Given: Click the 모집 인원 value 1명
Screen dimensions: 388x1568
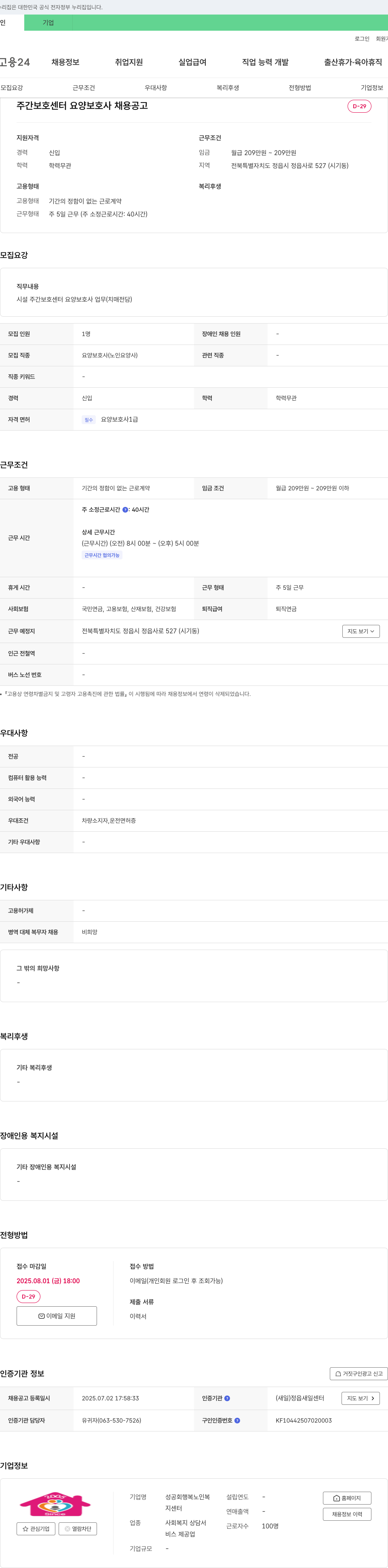Looking at the screenshot, I should point(86,334).
